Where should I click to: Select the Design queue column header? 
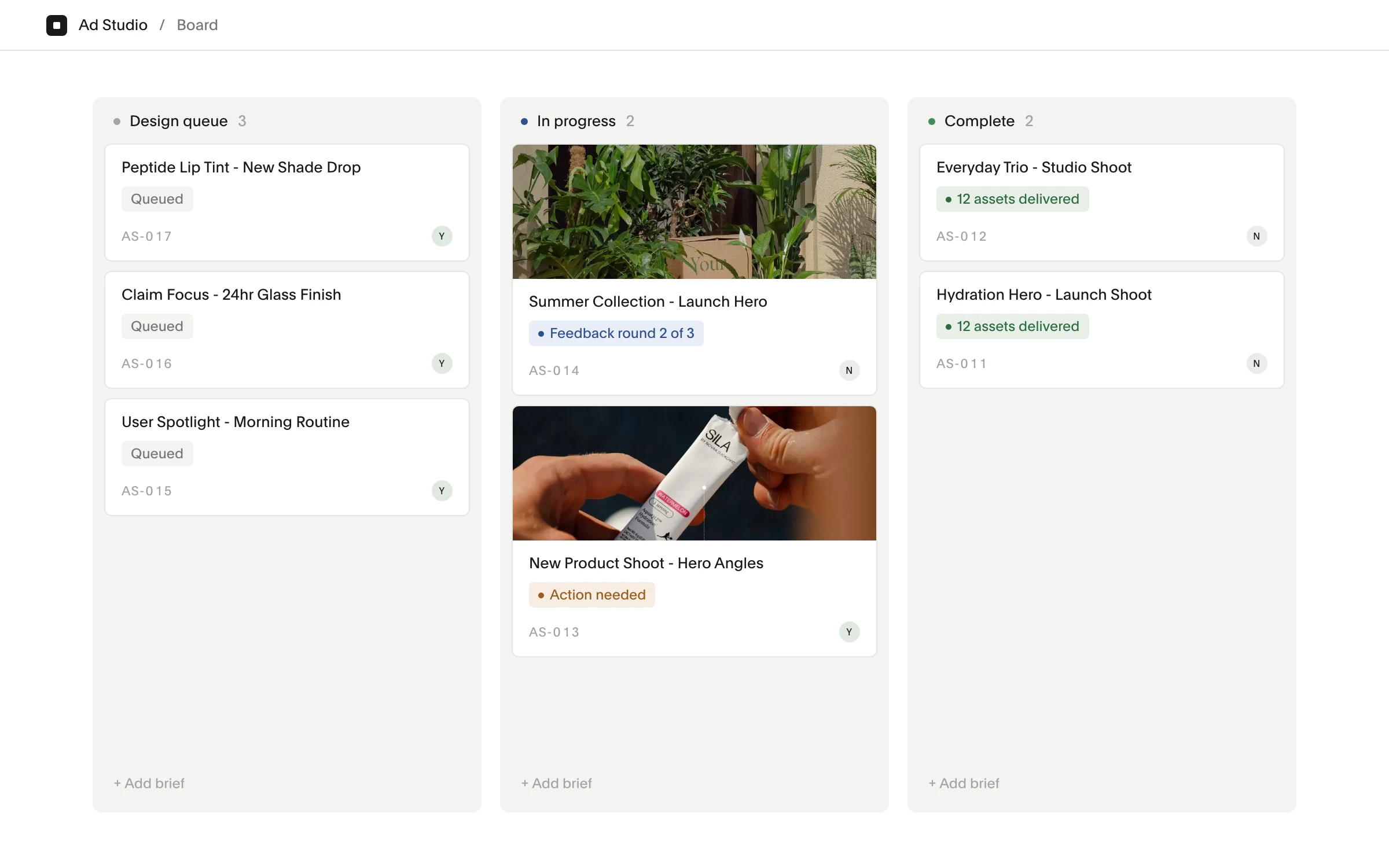coord(179,121)
